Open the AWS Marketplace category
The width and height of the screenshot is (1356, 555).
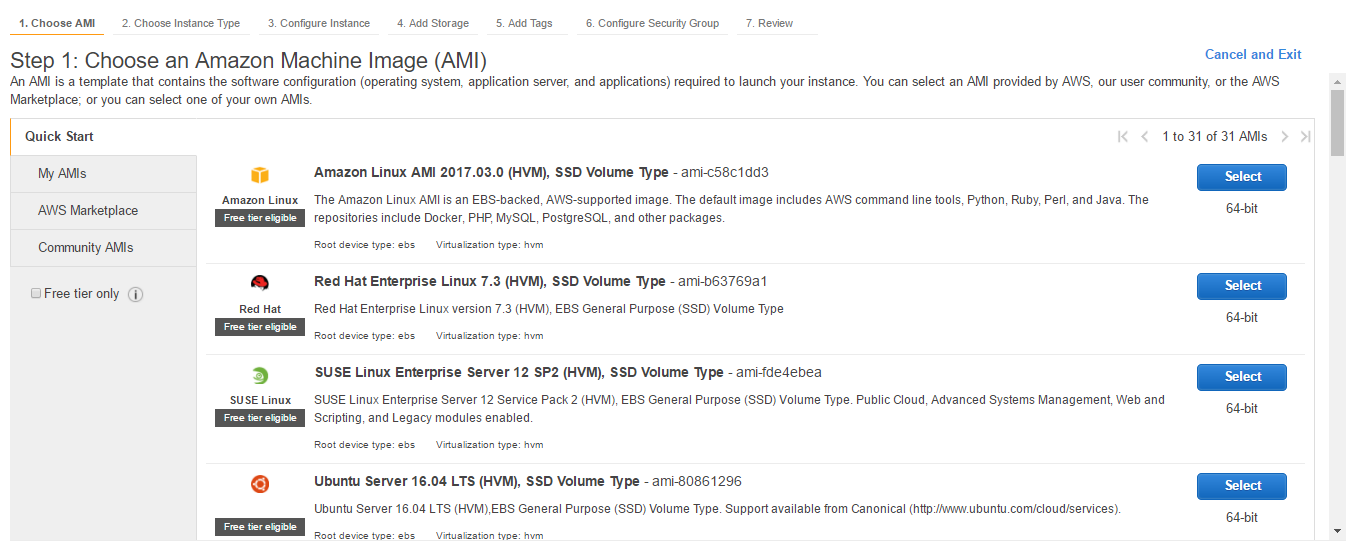88,211
